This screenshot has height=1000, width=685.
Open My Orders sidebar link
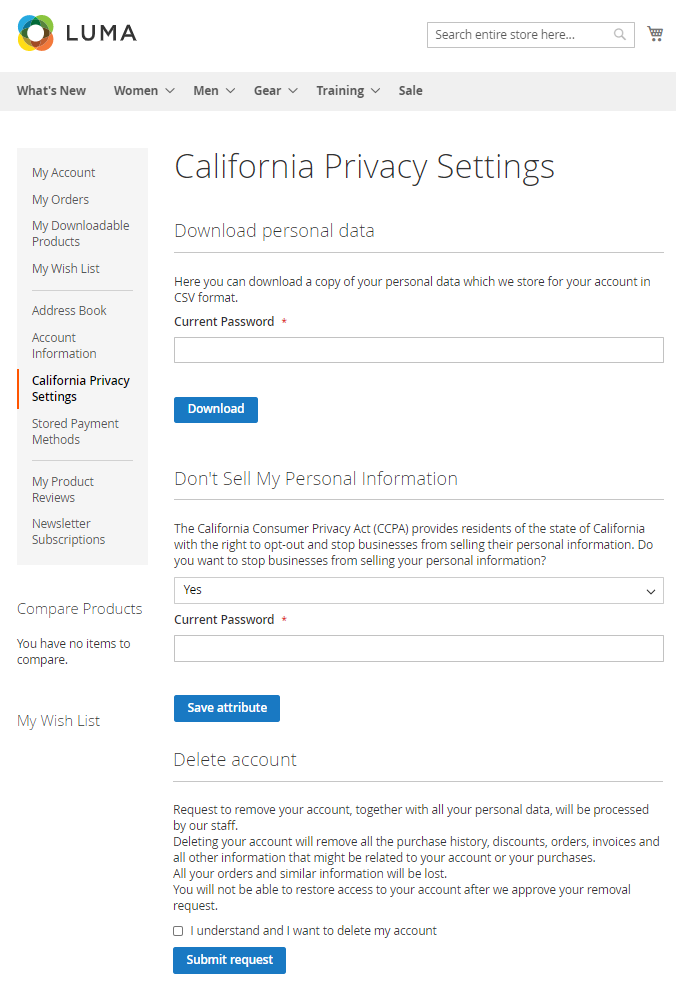[60, 200]
